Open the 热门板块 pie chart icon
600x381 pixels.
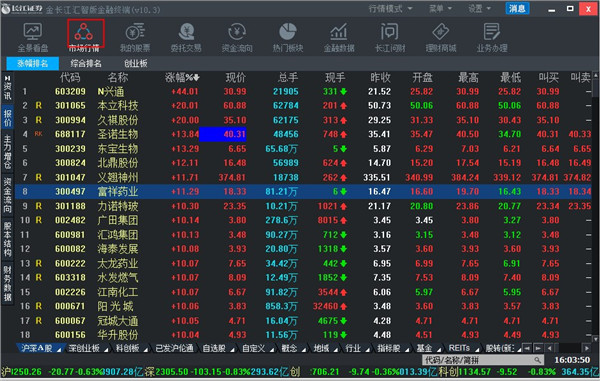pyautogui.click(x=288, y=37)
